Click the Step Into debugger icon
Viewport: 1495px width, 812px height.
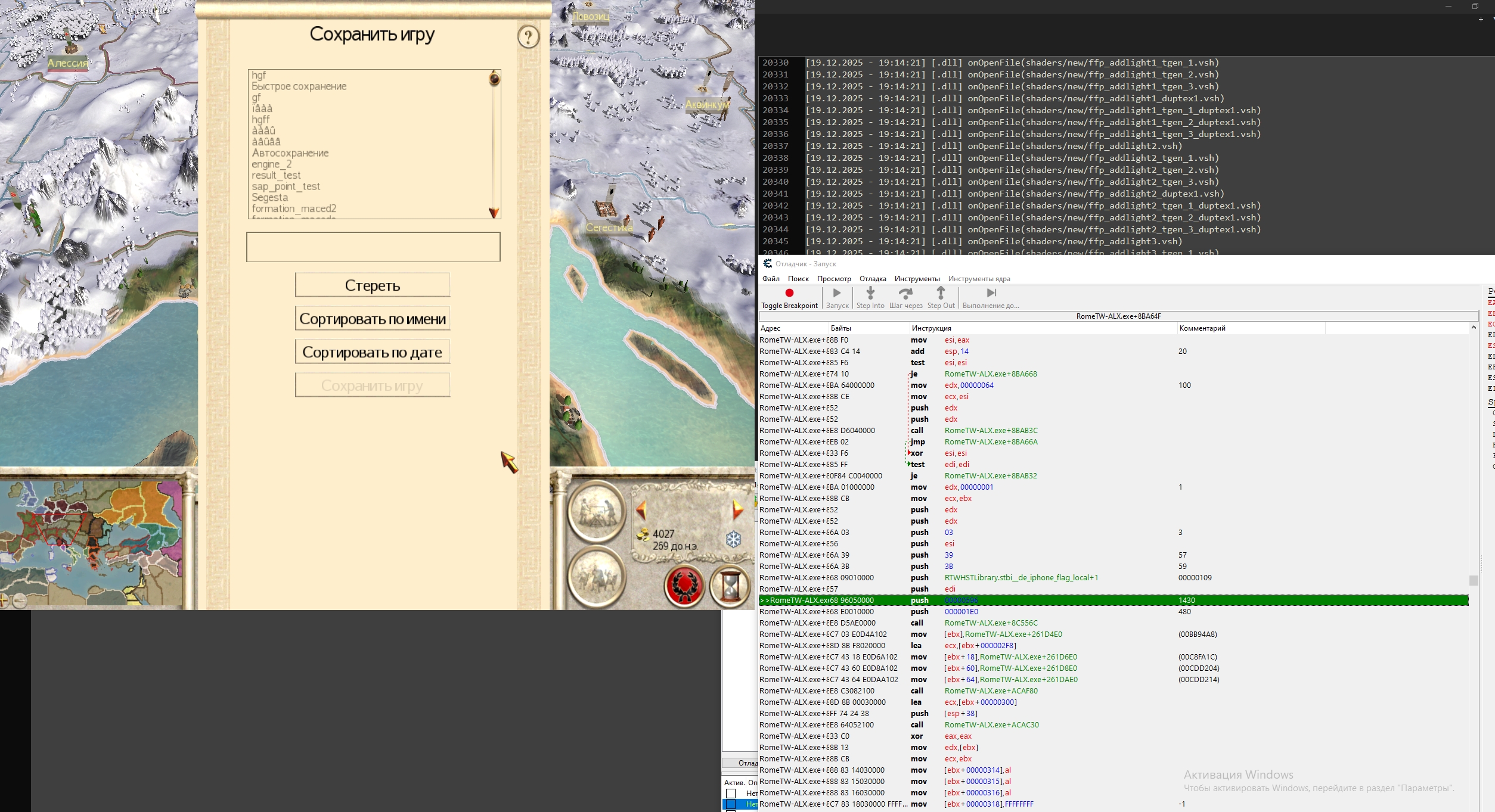pyautogui.click(x=870, y=293)
